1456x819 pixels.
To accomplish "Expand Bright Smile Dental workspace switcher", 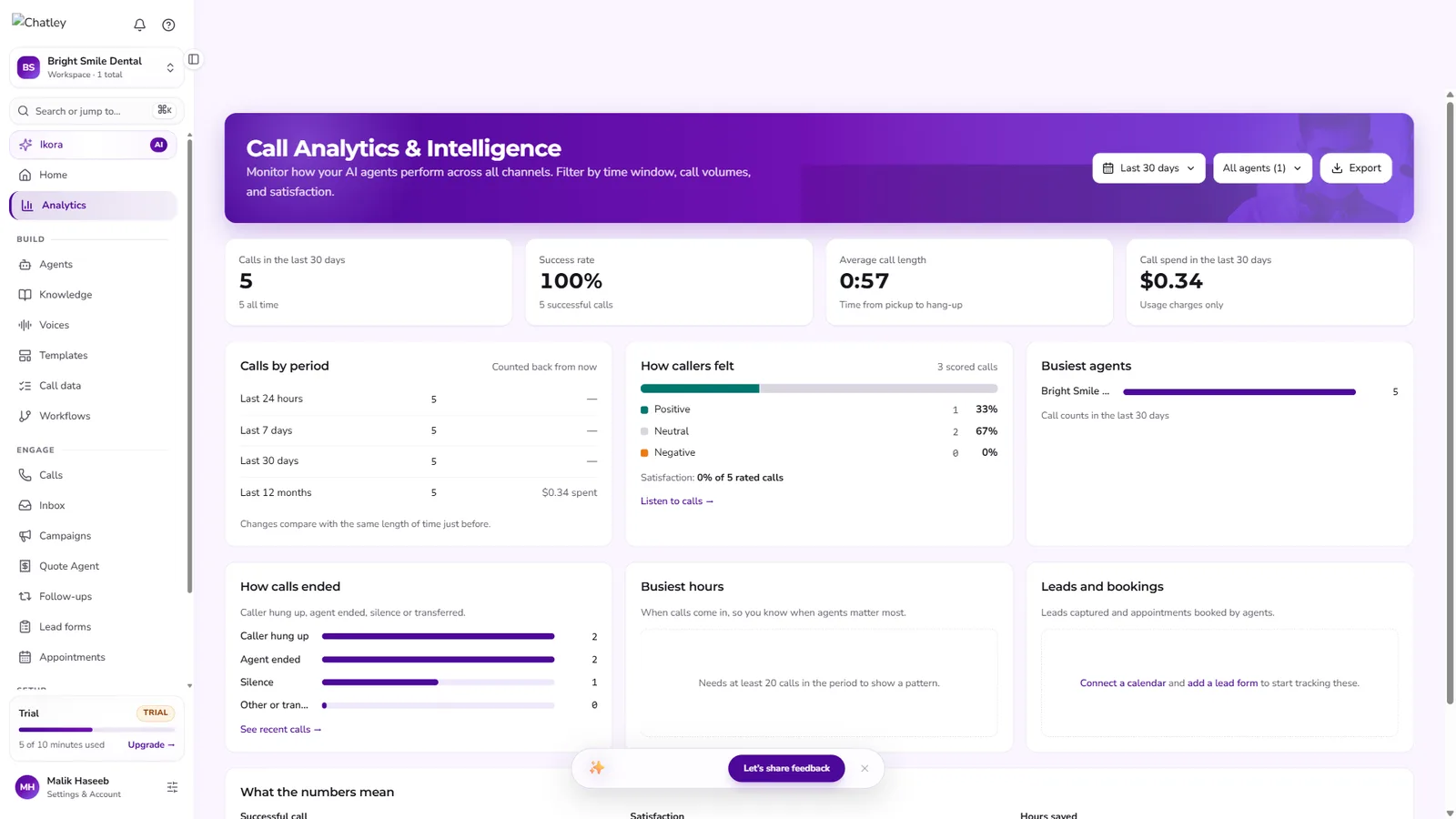I will pos(96,67).
